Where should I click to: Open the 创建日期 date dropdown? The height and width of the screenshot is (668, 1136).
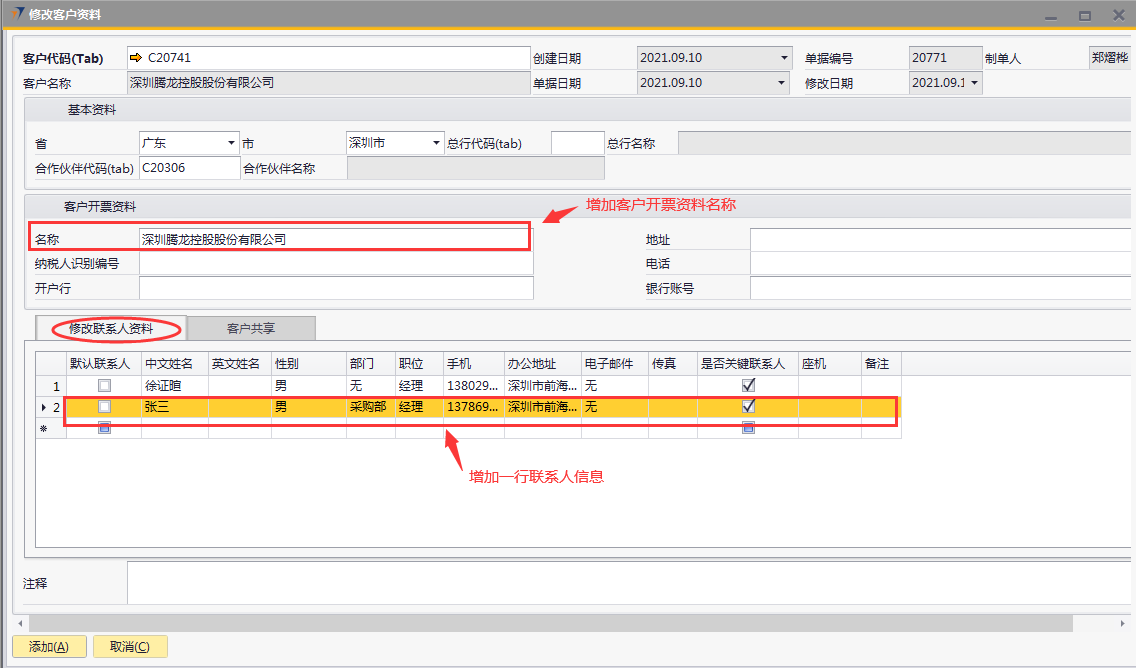point(783,58)
